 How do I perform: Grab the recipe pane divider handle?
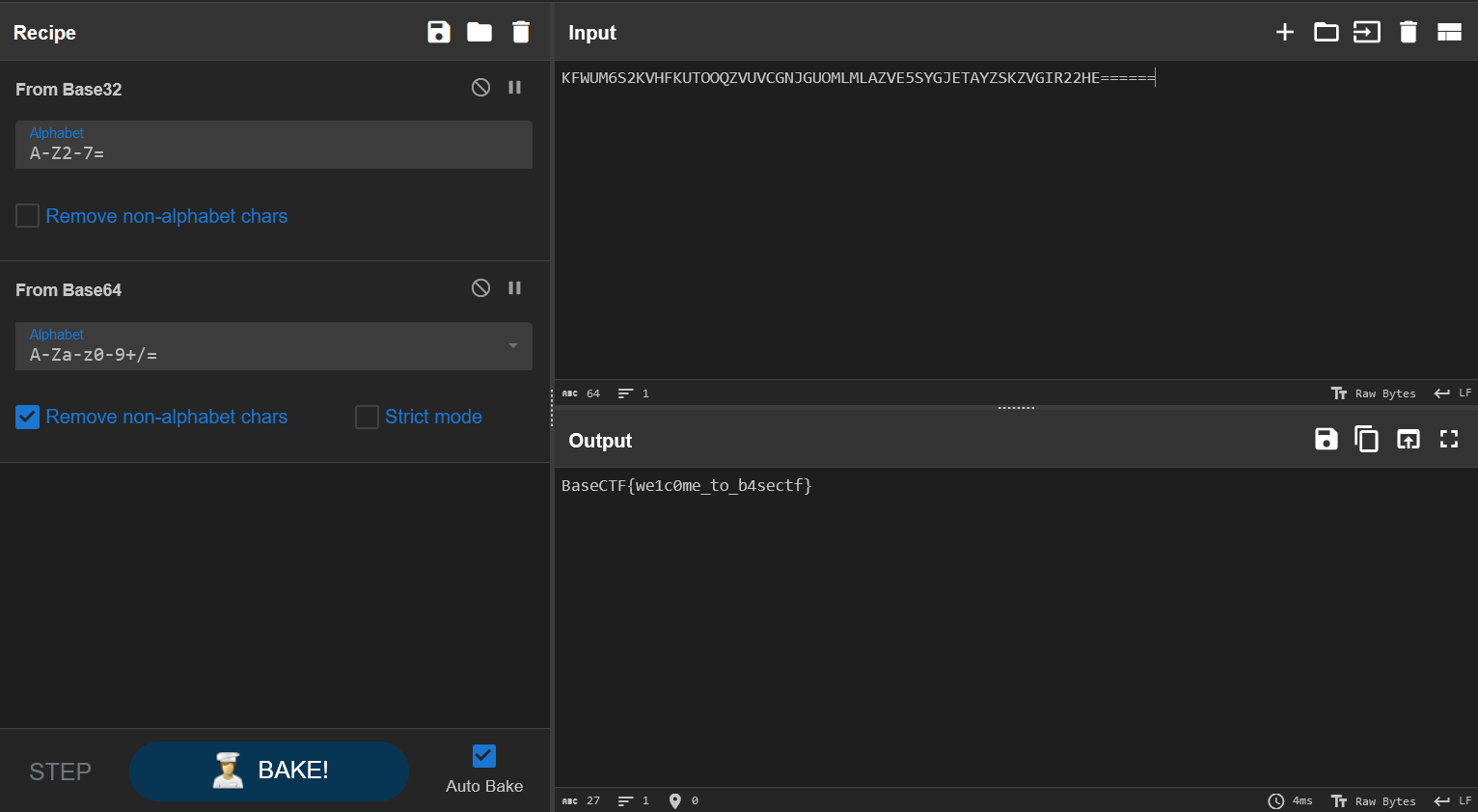(552, 407)
